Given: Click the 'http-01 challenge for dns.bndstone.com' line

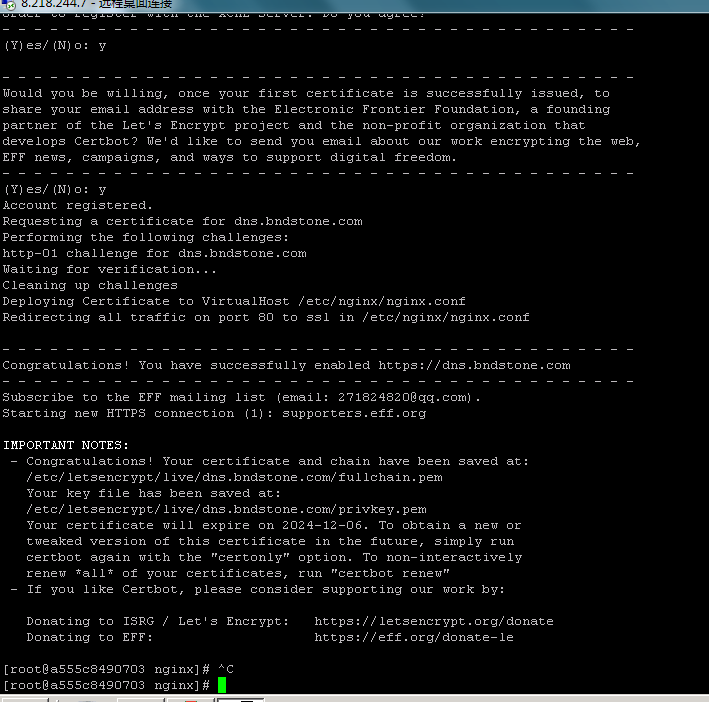Looking at the screenshot, I should point(155,253).
